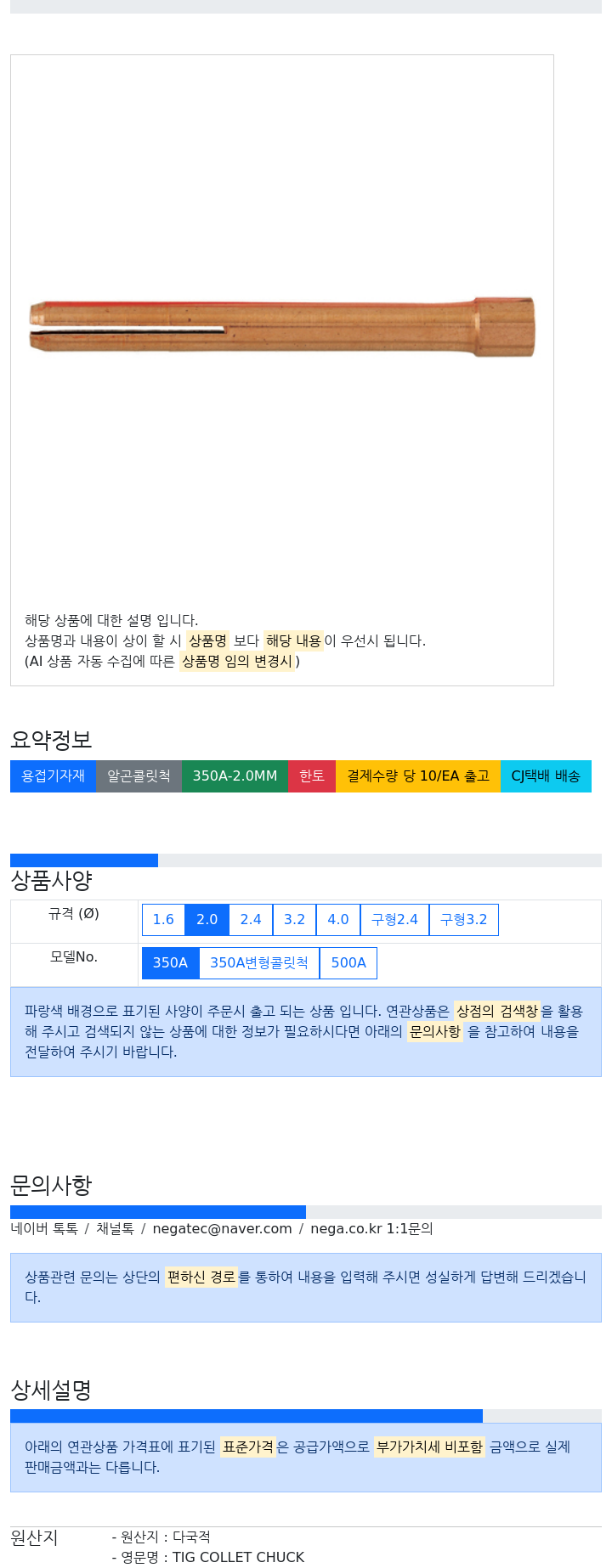Image resolution: width=612 pixels, height=1568 pixels.
Task: Click the 용접기자재 category tag
Action: tap(53, 776)
